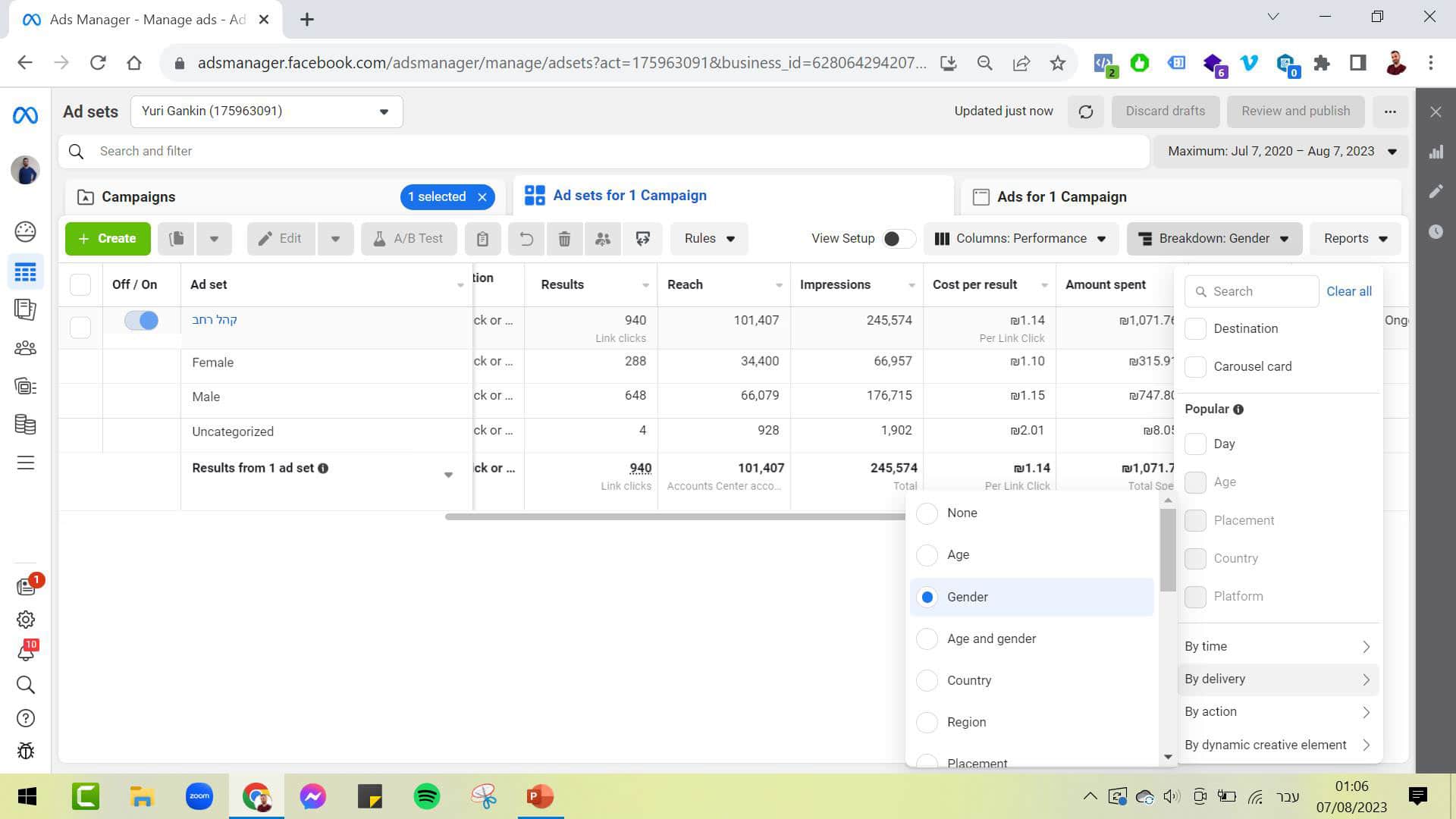Screen dimensions: 1456x819
Task: Click the green Create button
Action: (108, 239)
